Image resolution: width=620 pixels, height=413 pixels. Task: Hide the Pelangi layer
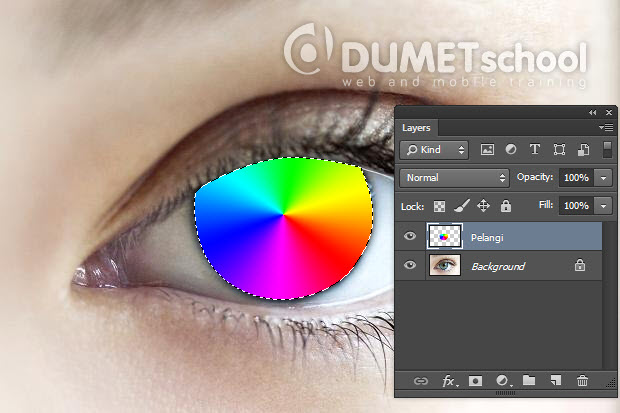410,236
